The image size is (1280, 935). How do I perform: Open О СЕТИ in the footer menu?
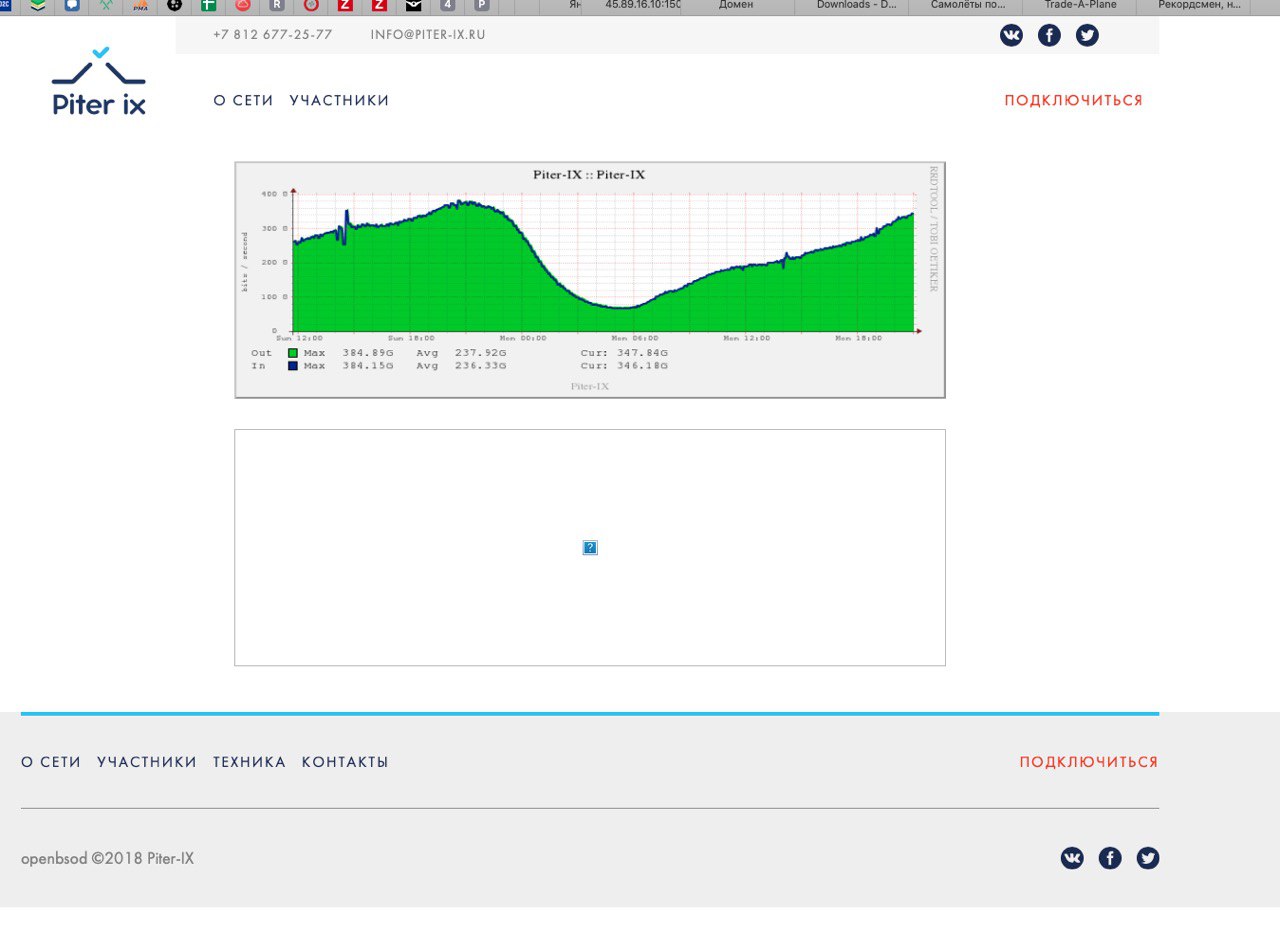point(51,762)
